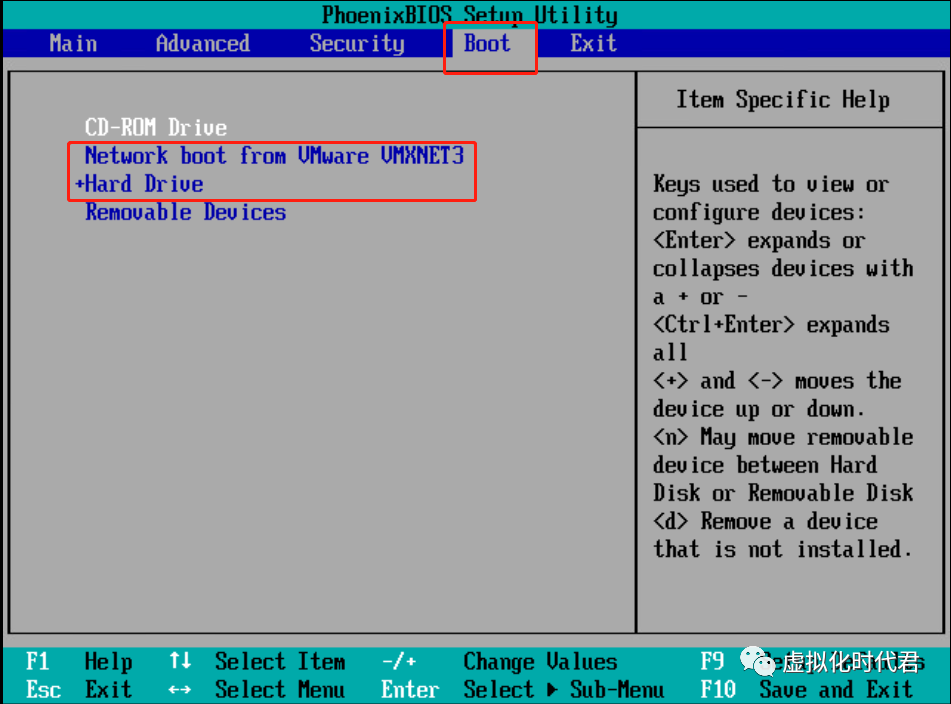
Task: Expand Hard Drive using the plus sign
Action: (79, 184)
